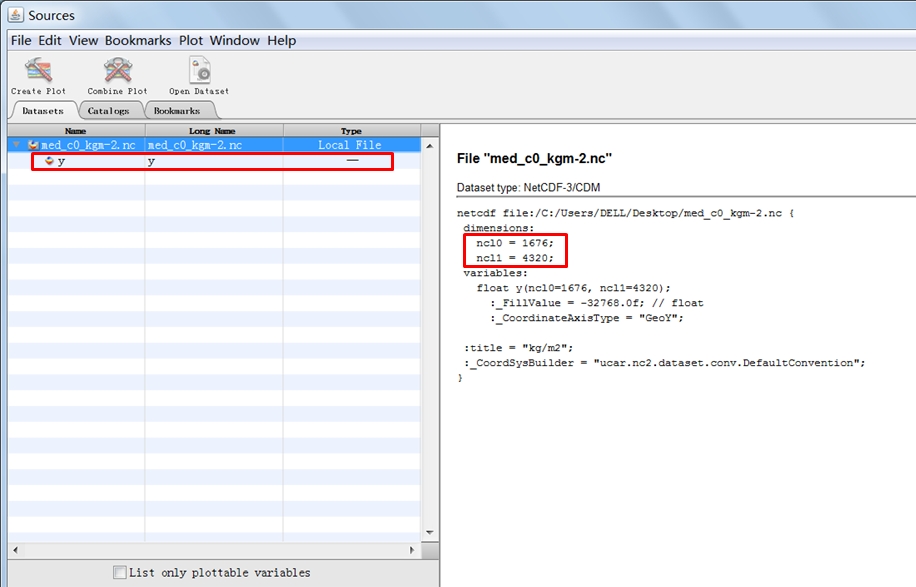Click the Combine Plot toolbar icon

[x=117, y=72]
